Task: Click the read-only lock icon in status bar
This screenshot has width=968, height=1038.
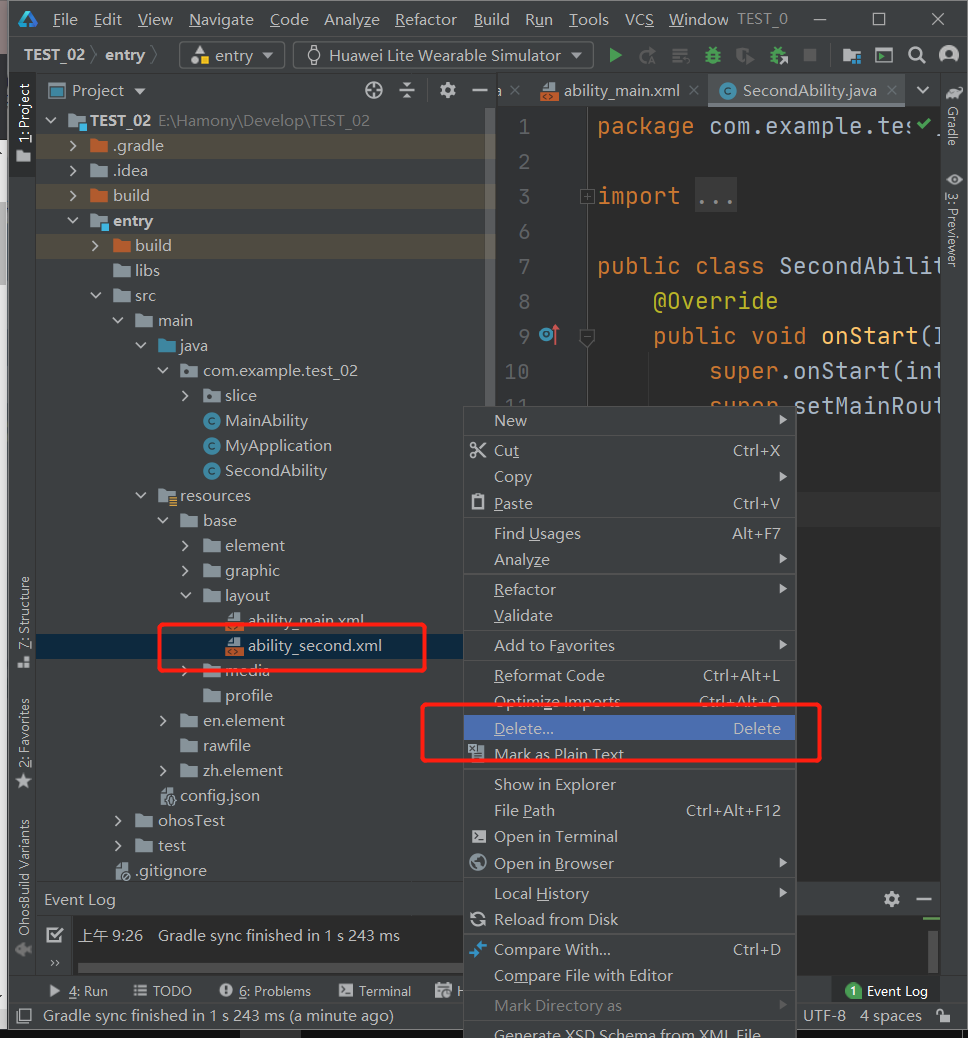Action: (x=944, y=1015)
